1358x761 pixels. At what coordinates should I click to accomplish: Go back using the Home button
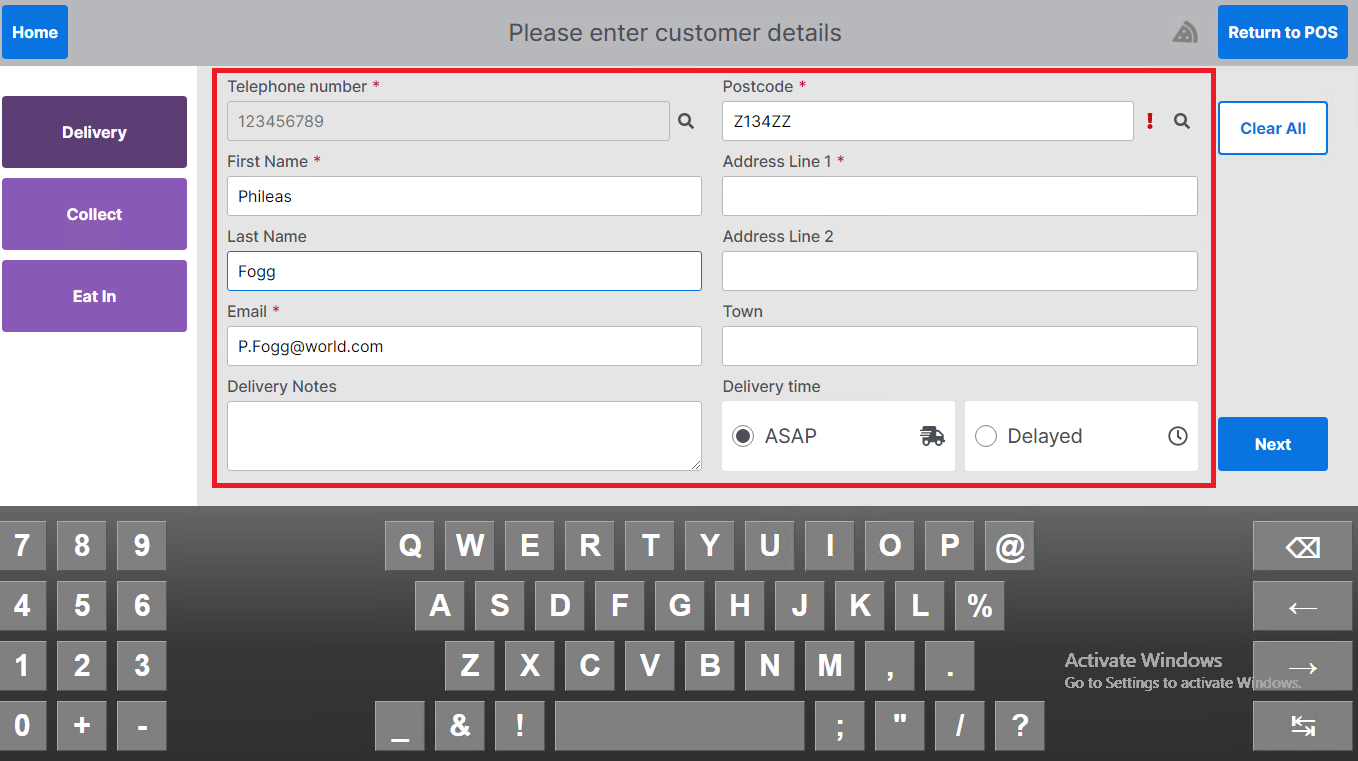(35, 32)
